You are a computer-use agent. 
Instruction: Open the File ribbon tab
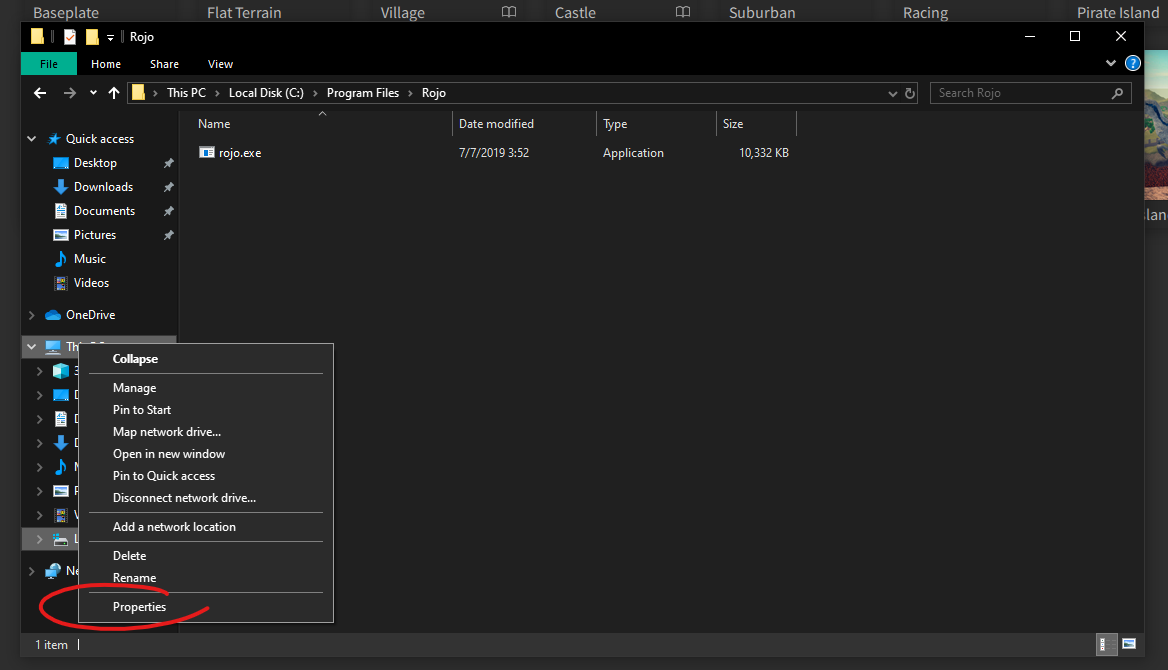pos(49,64)
